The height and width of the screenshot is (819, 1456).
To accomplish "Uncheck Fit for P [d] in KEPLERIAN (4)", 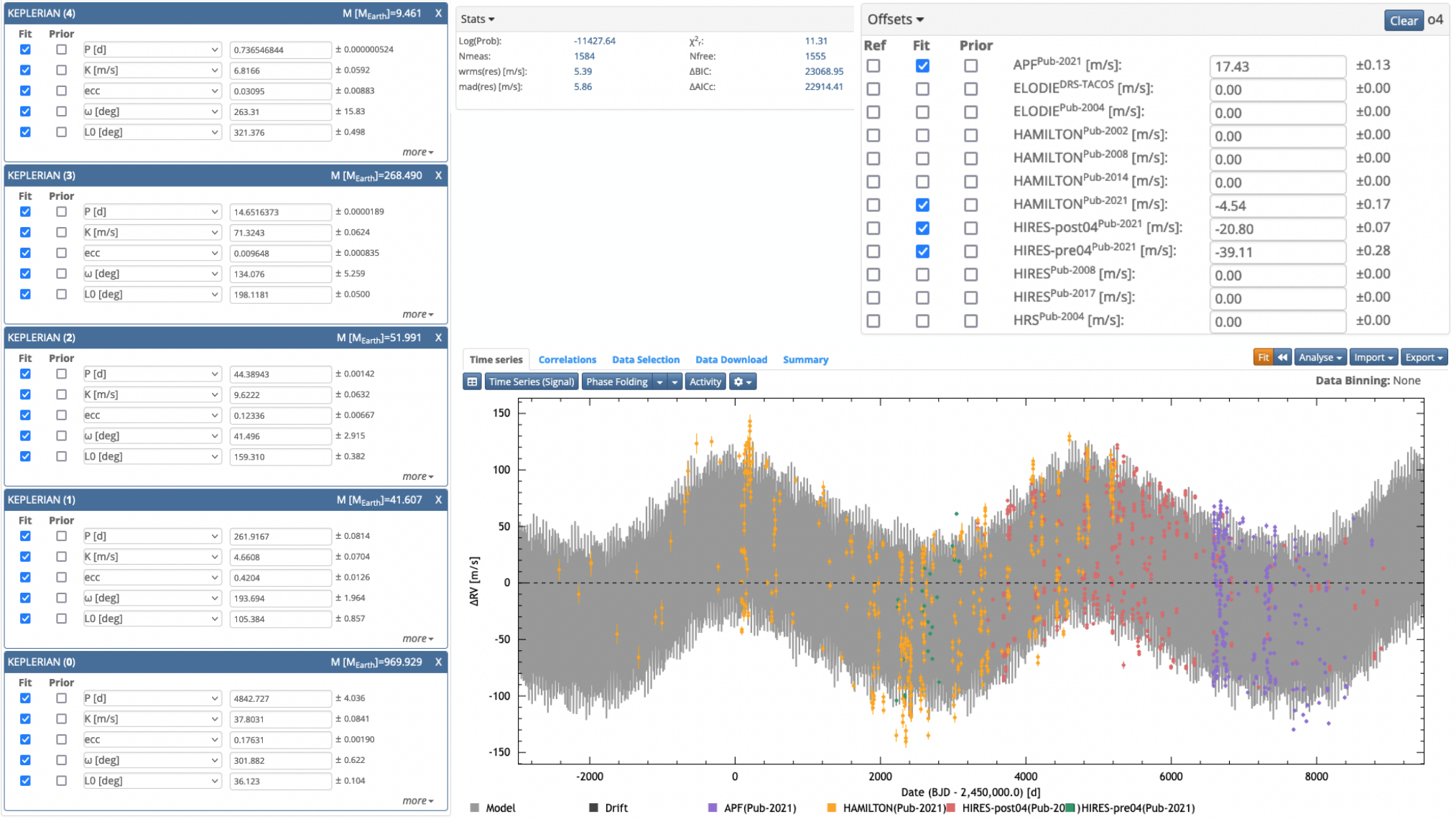I will click(x=25, y=50).
